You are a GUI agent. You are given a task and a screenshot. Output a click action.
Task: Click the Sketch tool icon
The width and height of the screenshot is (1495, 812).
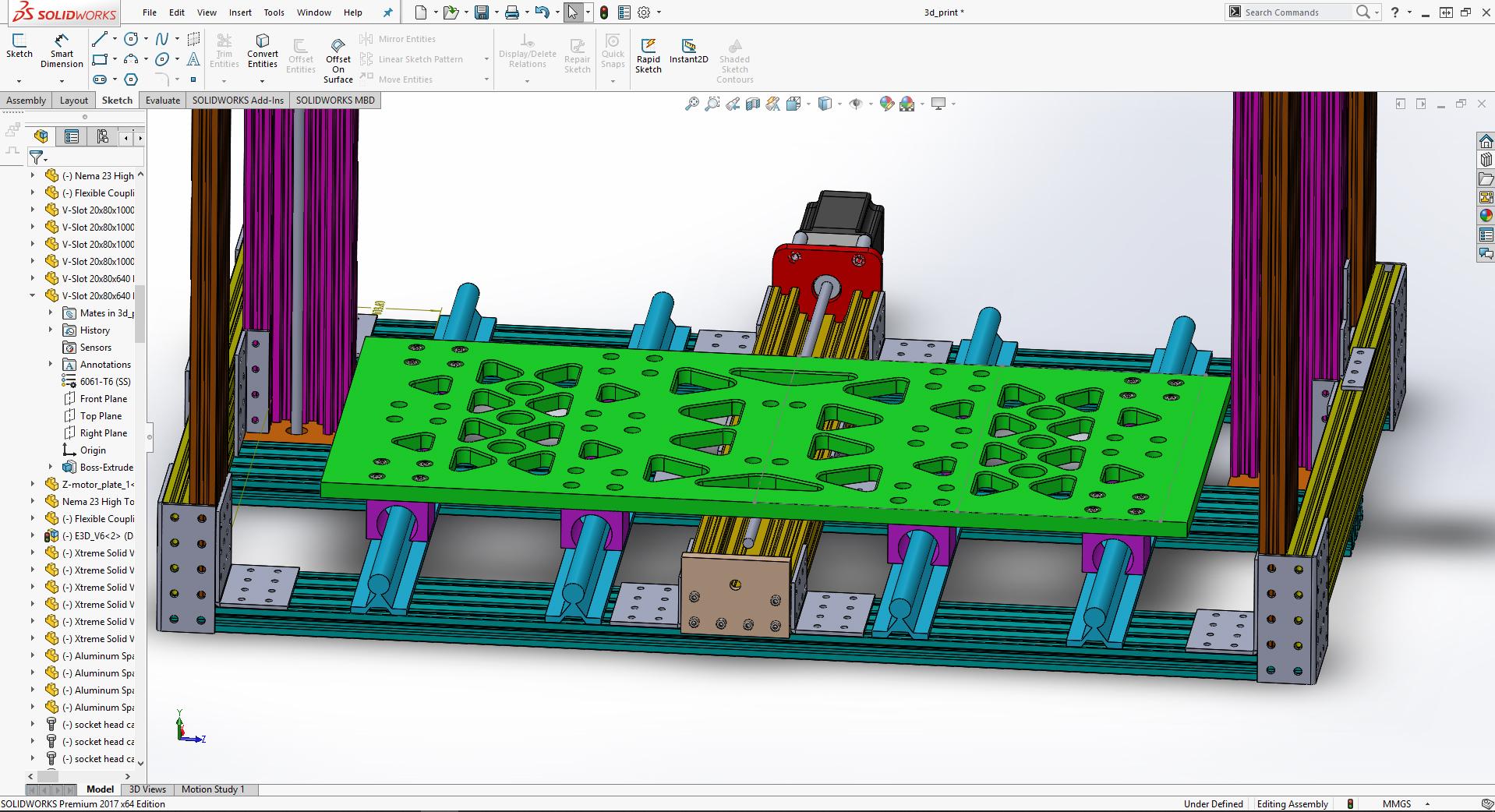pyautogui.click(x=19, y=40)
